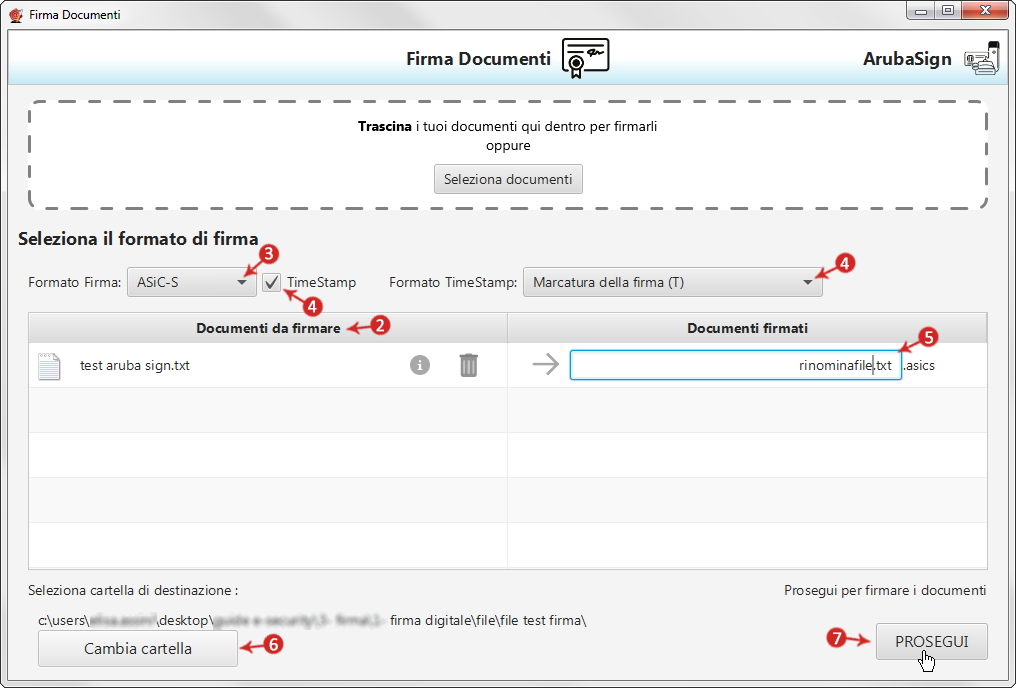Click the app icon in the title bar
The image size is (1016, 688).
click(16, 14)
